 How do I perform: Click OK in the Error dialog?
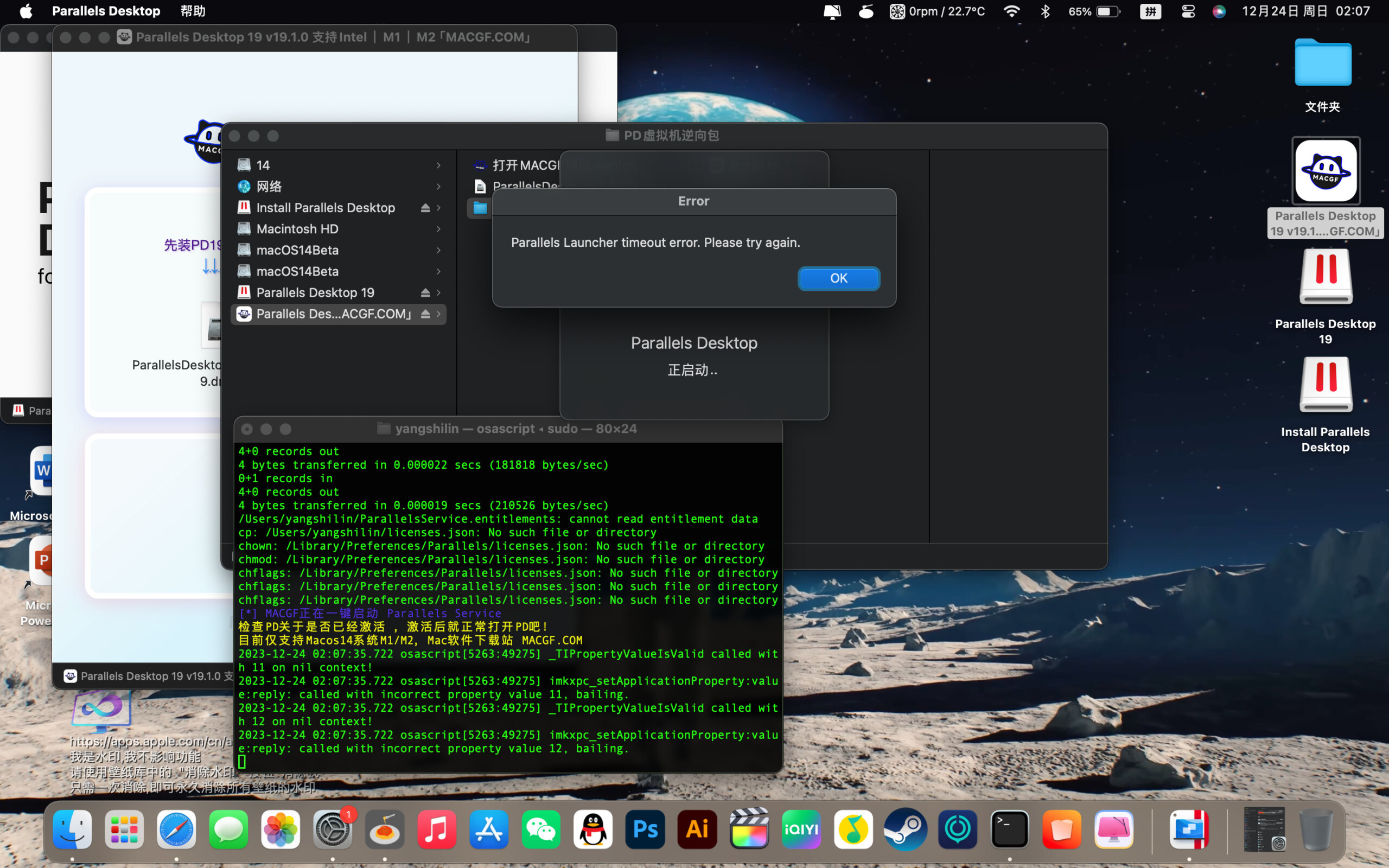coord(838,278)
